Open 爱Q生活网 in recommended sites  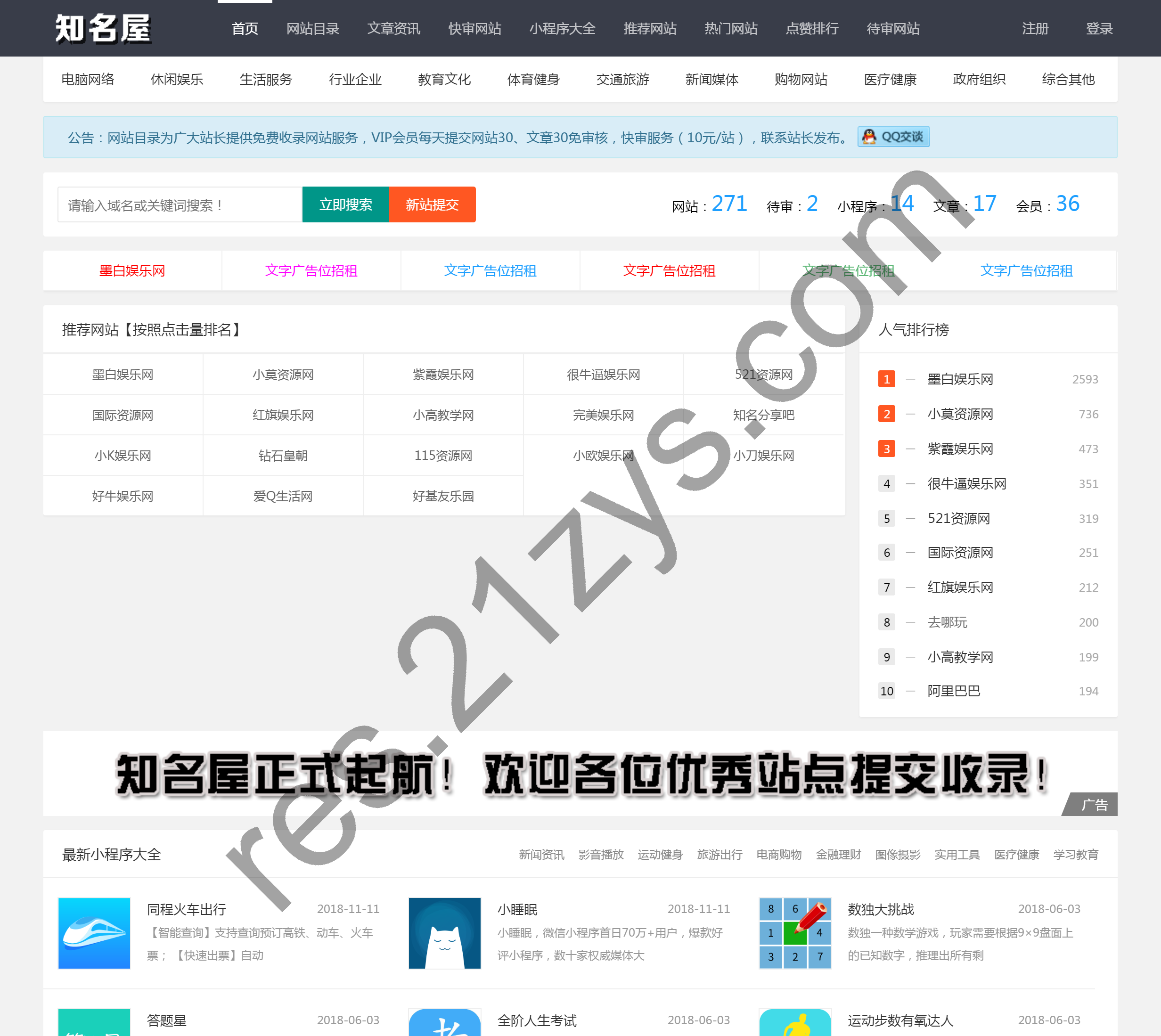tap(283, 496)
